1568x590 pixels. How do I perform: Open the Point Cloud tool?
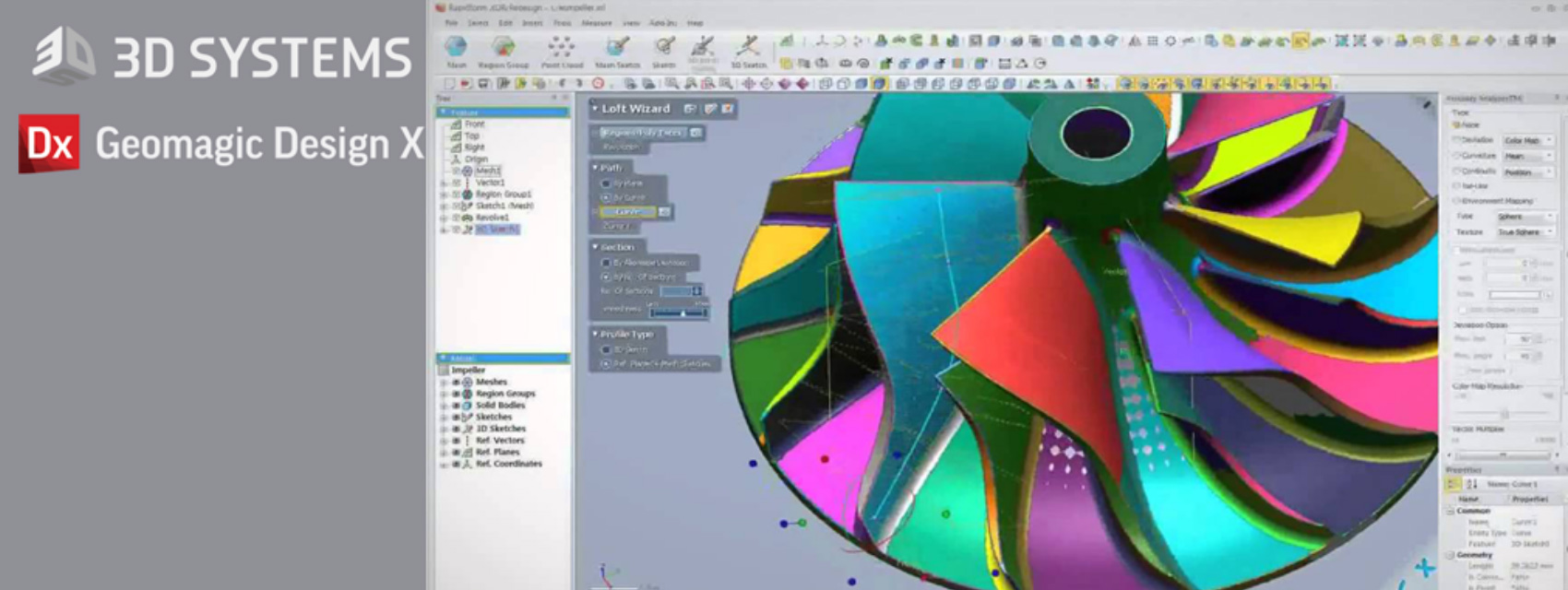(561, 47)
